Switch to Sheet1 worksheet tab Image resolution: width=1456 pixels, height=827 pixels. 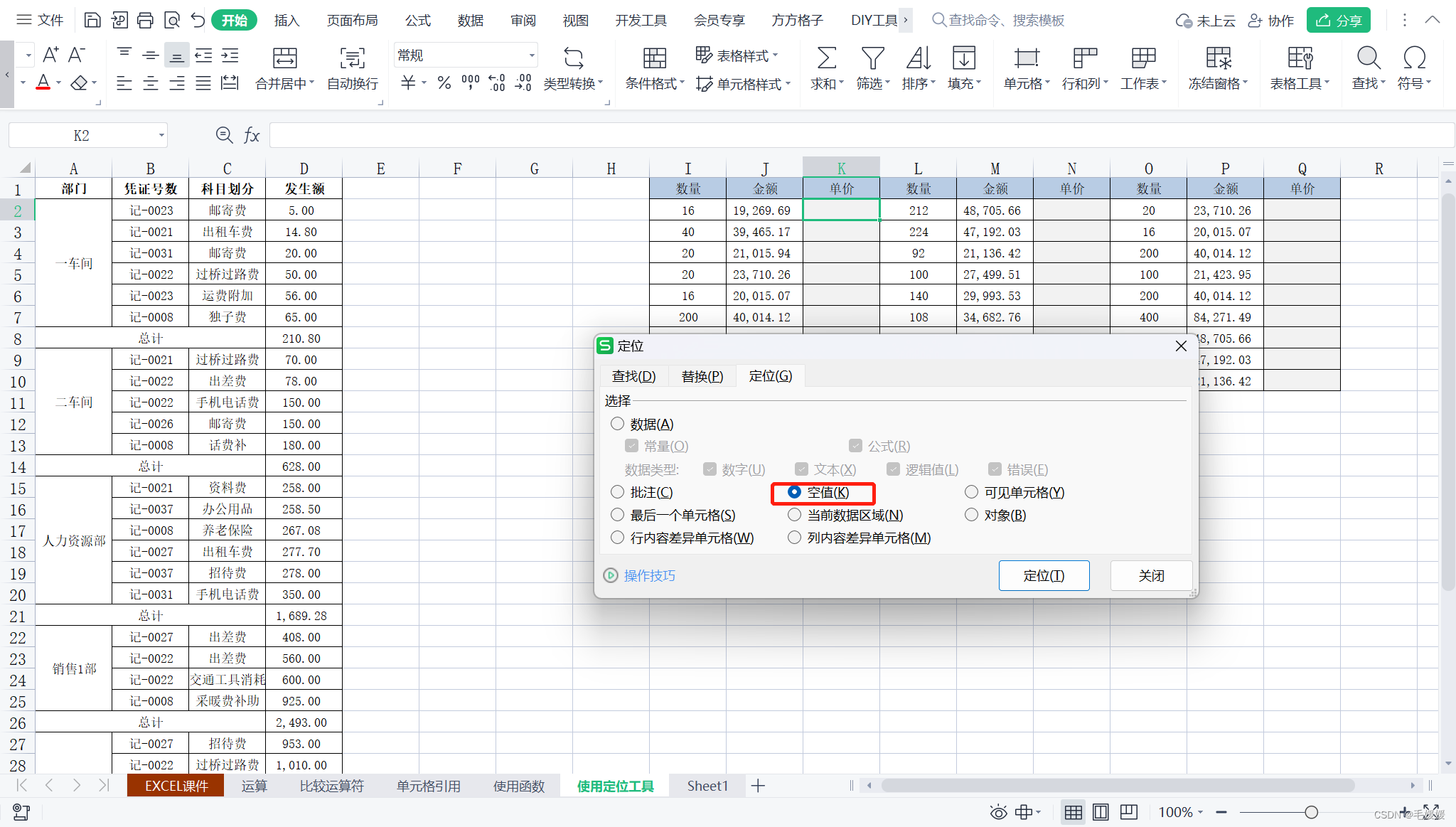[x=707, y=786]
